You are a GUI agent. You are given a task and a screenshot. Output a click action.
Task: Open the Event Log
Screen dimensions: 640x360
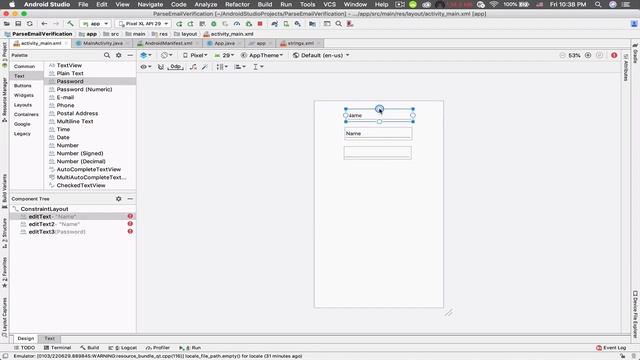pyautogui.click(x=611, y=348)
